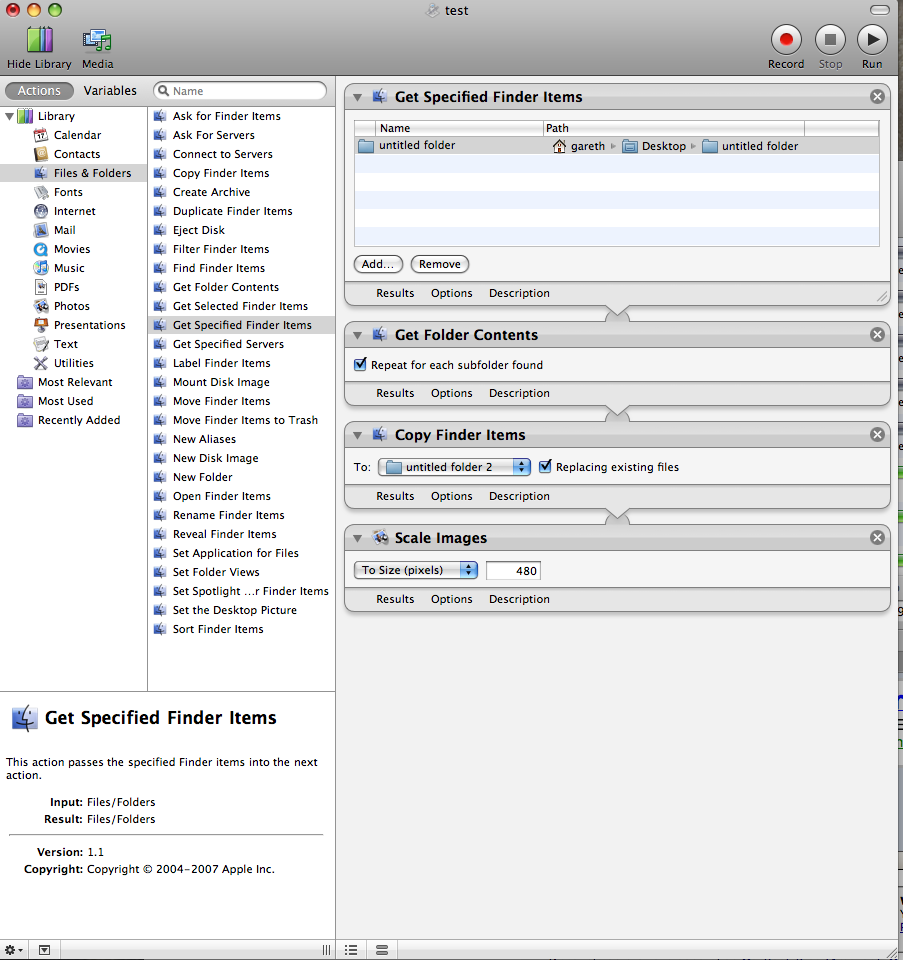
Task: Open the Most Used smart group
Action: click(65, 400)
